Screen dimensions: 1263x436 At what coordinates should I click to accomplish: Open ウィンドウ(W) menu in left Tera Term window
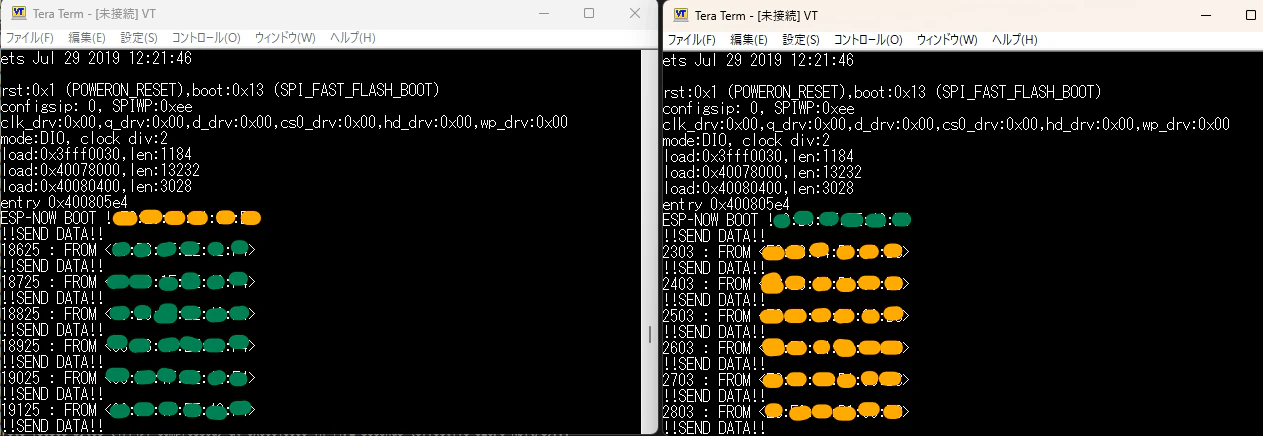[x=285, y=38]
